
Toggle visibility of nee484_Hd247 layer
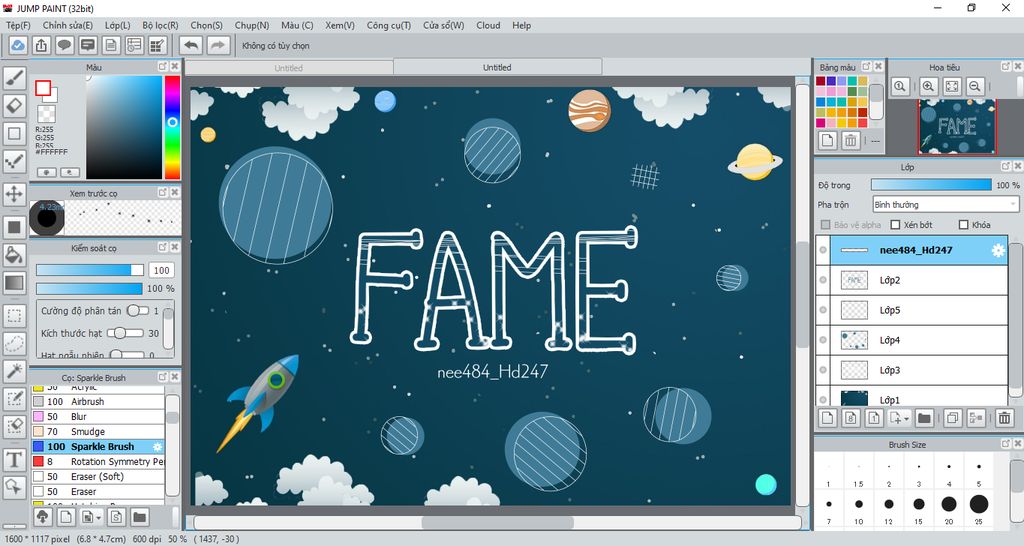pyautogui.click(x=823, y=250)
